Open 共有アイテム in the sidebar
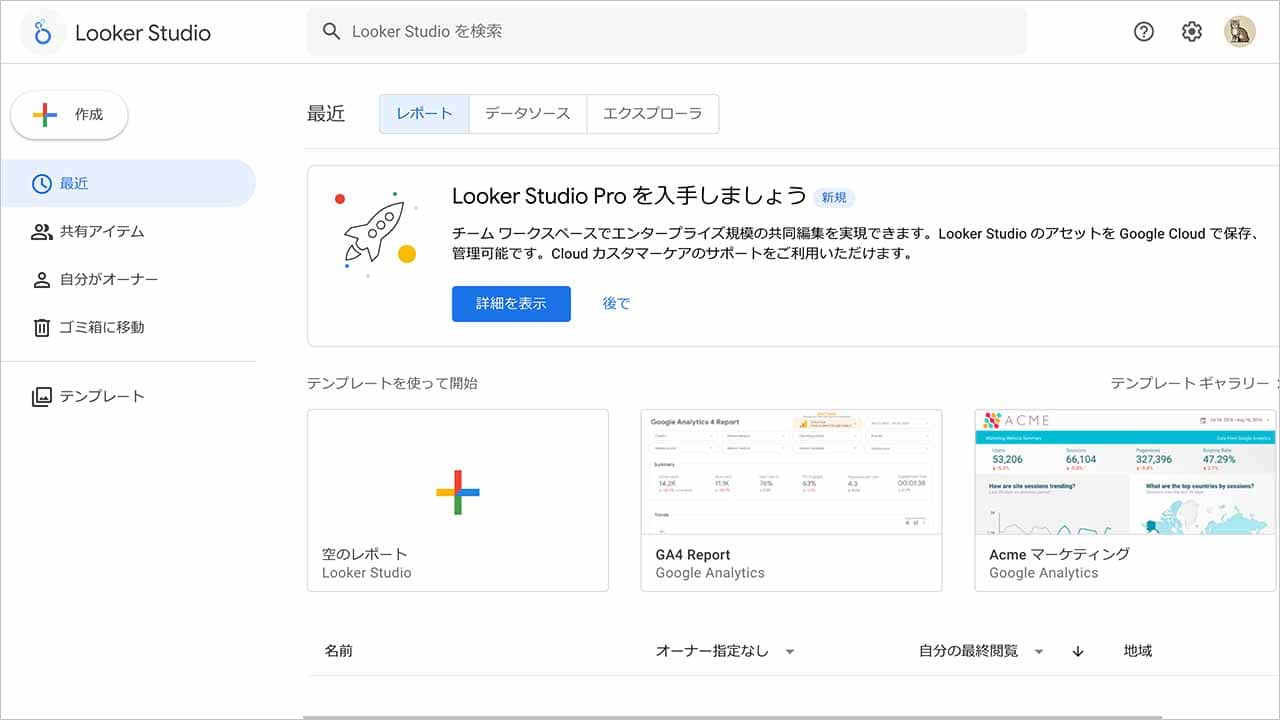Screen dimensions: 1280x720 [128, 231]
